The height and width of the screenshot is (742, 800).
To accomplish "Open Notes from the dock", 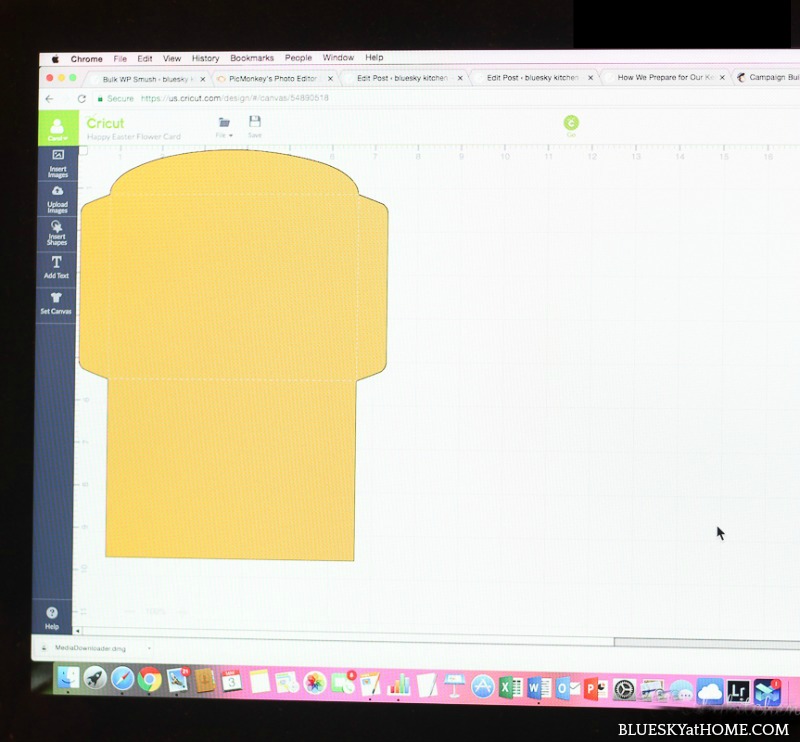I will (259, 682).
